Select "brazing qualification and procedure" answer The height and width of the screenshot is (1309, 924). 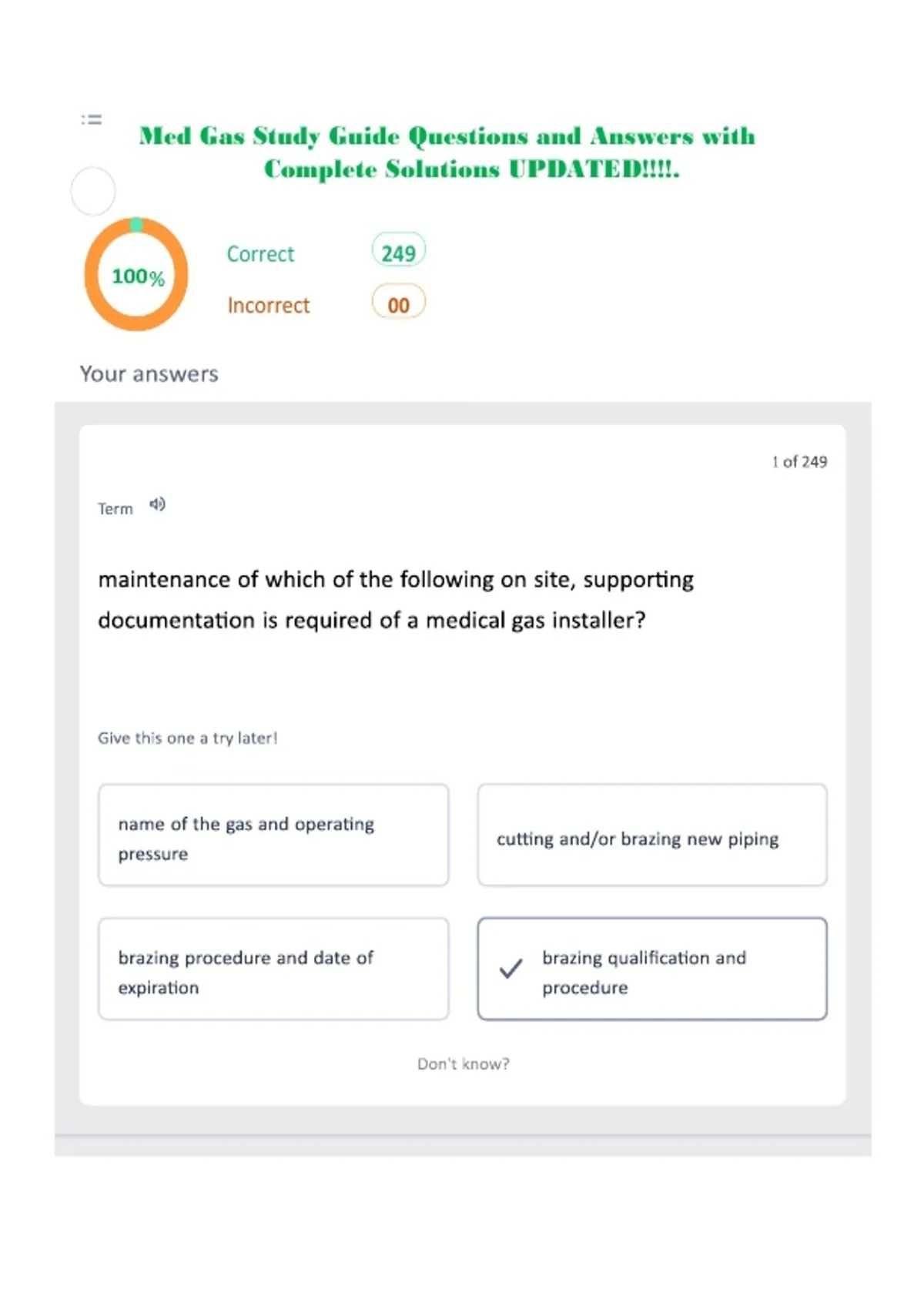click(652, 969)
